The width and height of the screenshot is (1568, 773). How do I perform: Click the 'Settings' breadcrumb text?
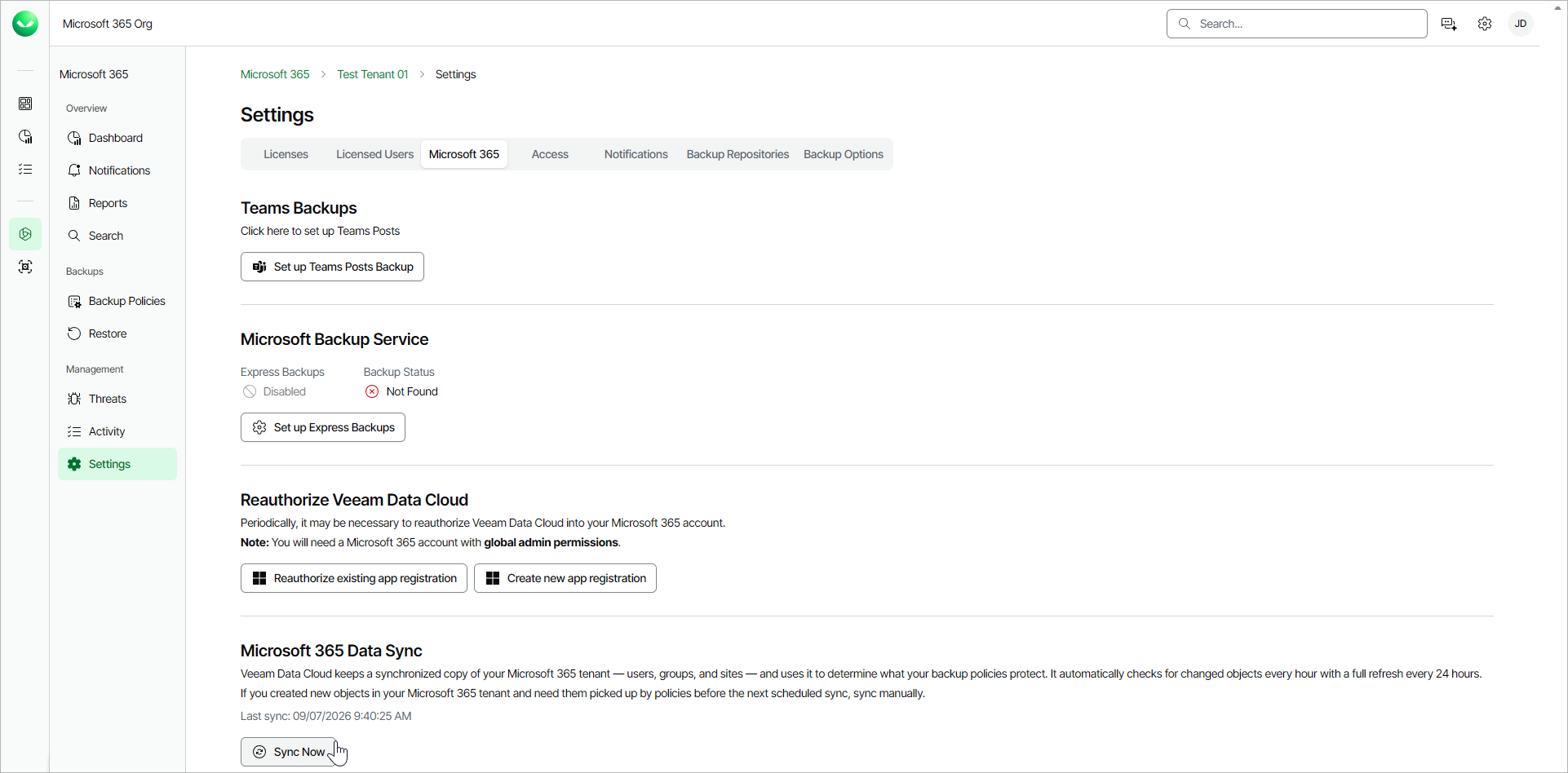coord(455,74)
